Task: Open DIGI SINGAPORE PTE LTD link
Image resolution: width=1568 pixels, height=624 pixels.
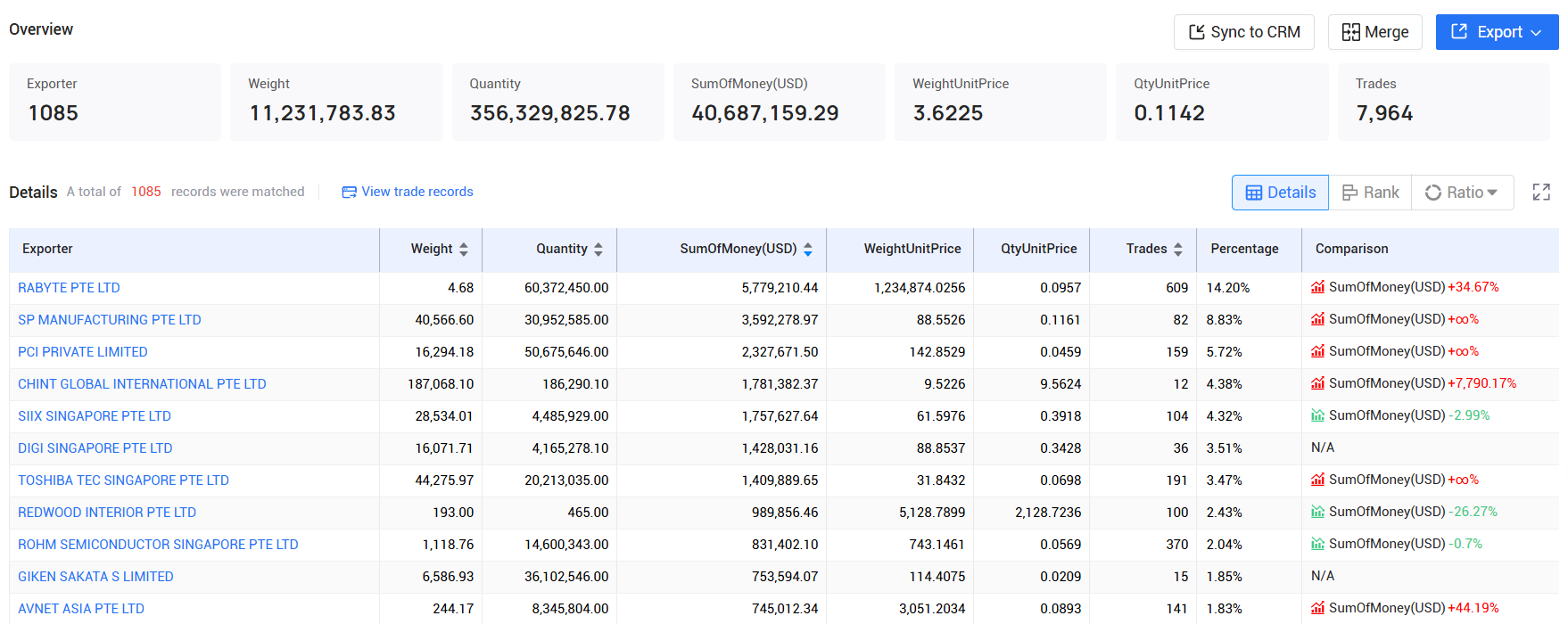Action: 95,448
